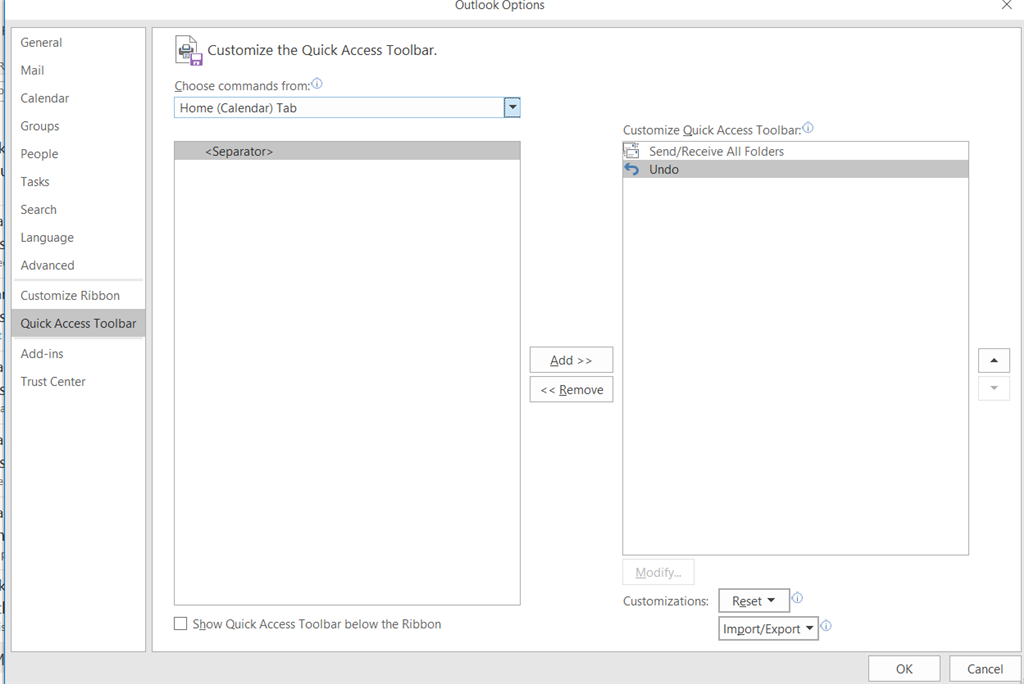Click the info icon next to Reset

[x=797, y=597]
